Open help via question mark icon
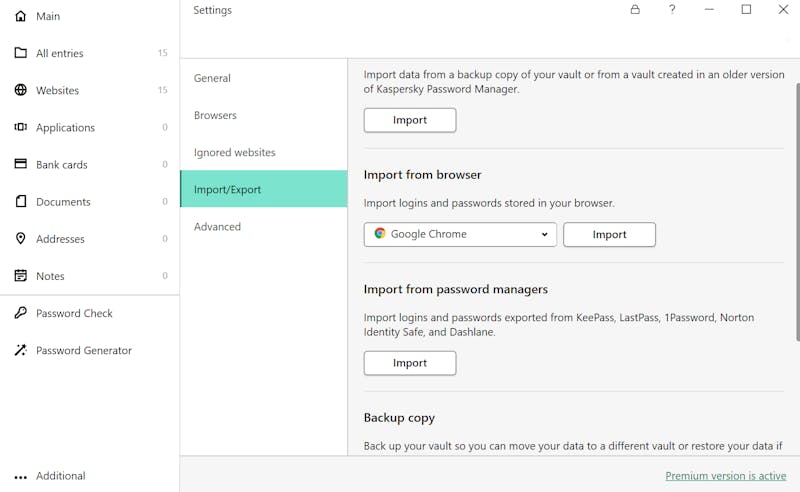 (672, 10)
